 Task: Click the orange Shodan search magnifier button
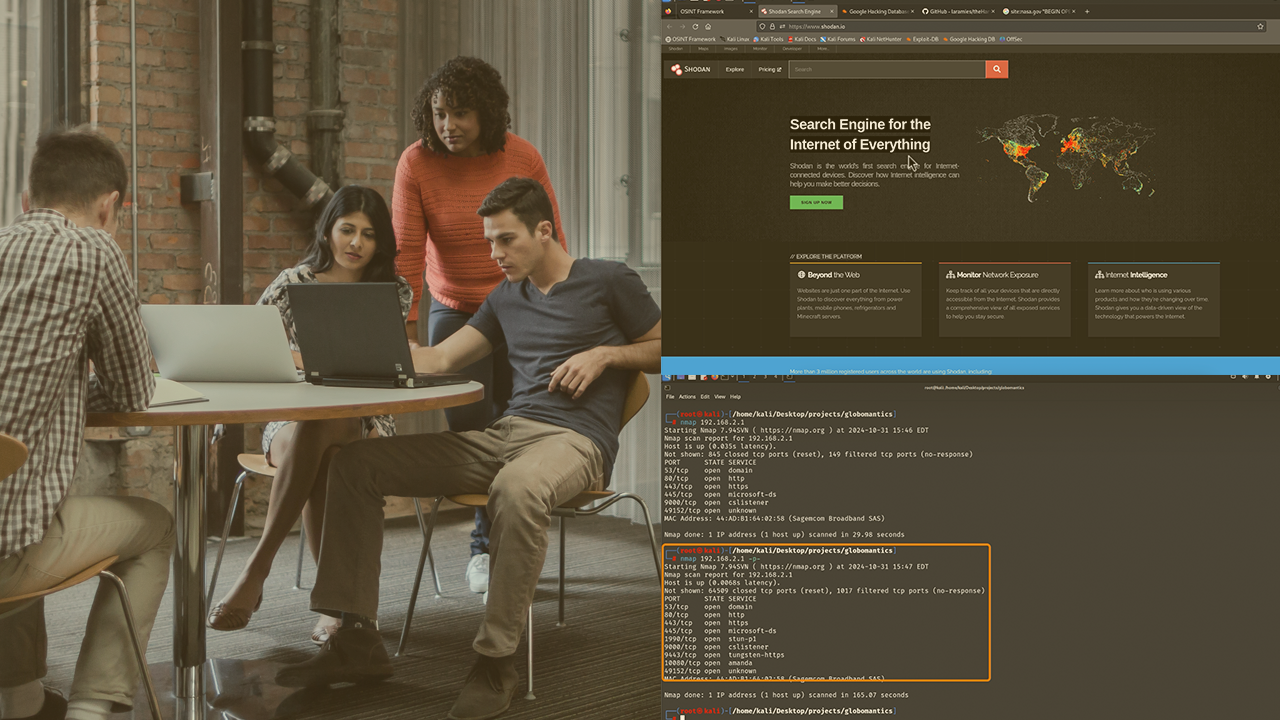(996, 69)
